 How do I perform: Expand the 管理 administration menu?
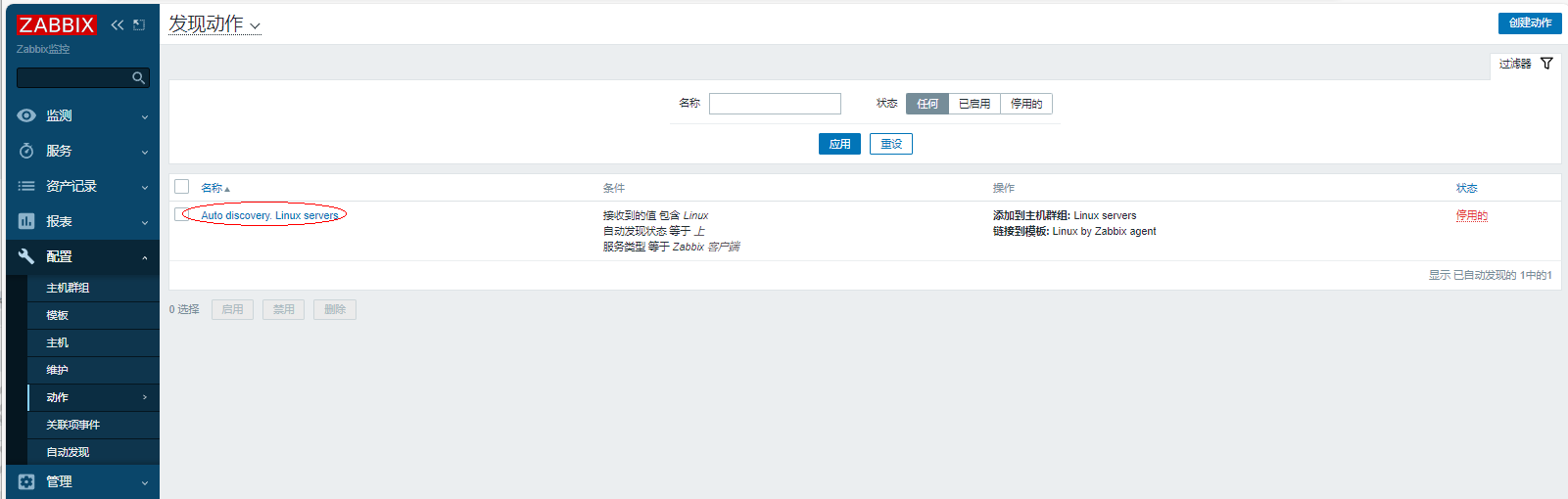pyautogui.click(x=82, y=481)
